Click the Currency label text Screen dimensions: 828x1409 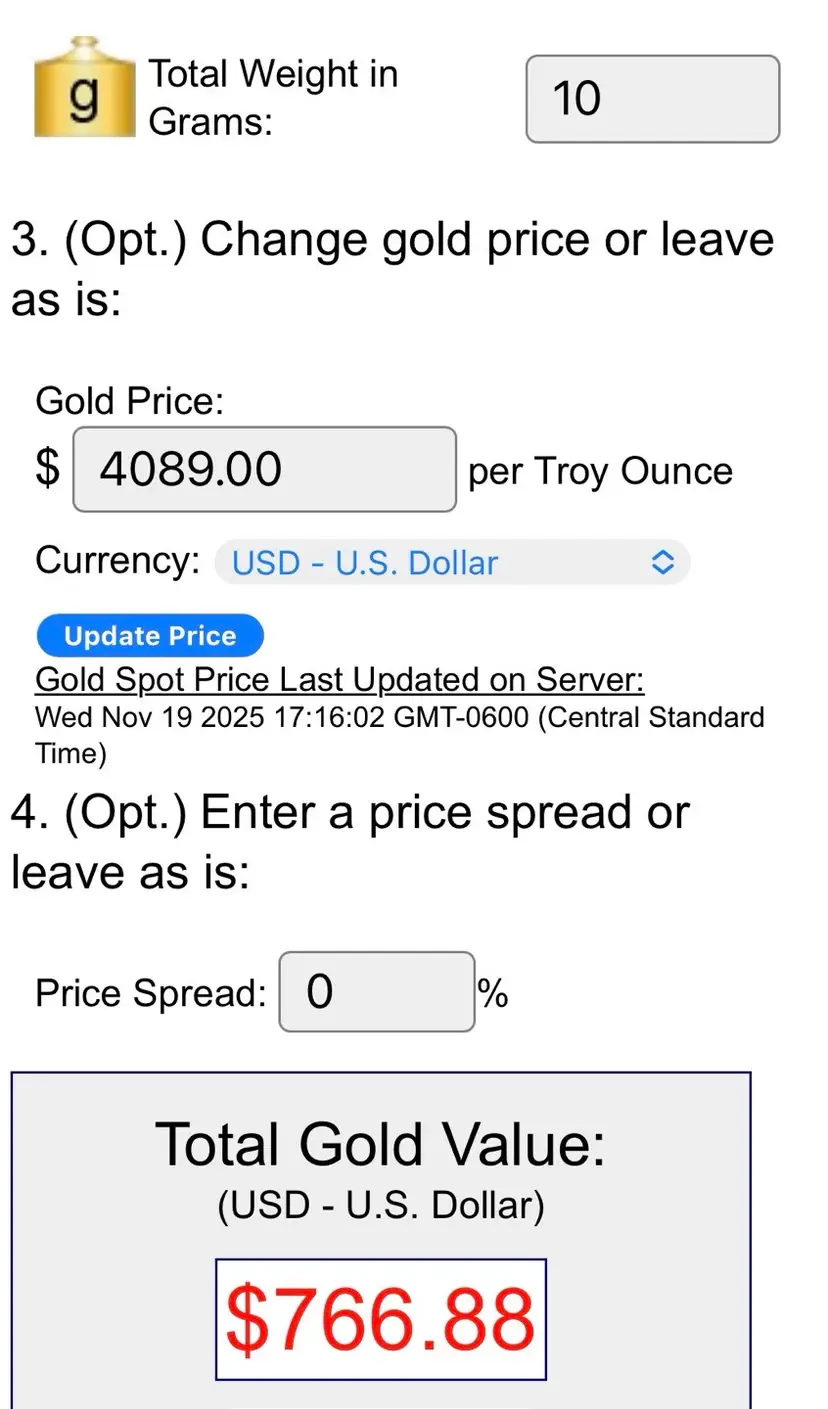(117, 561)
